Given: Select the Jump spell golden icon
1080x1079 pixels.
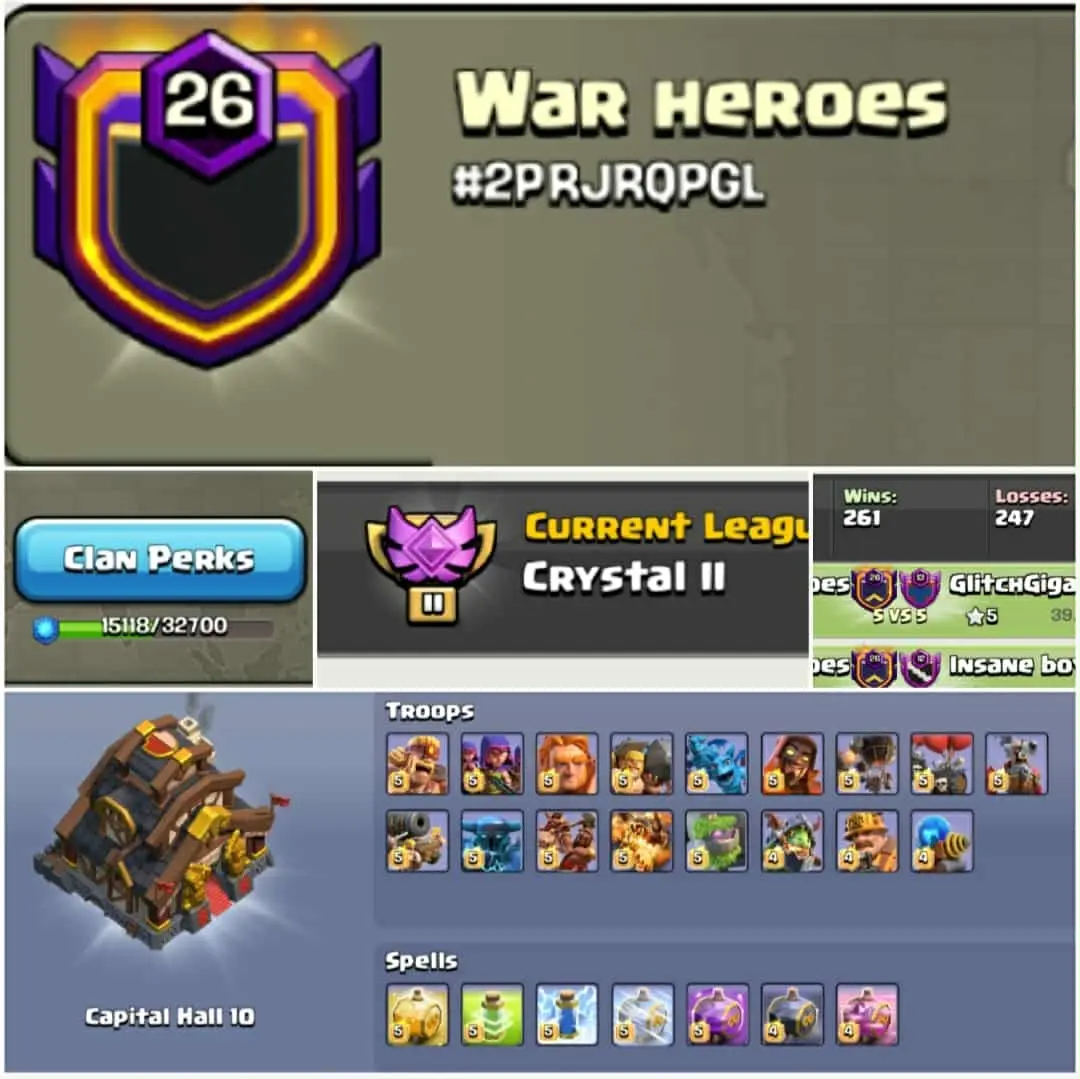Looking at the screenshot, I should (417, 1014).
